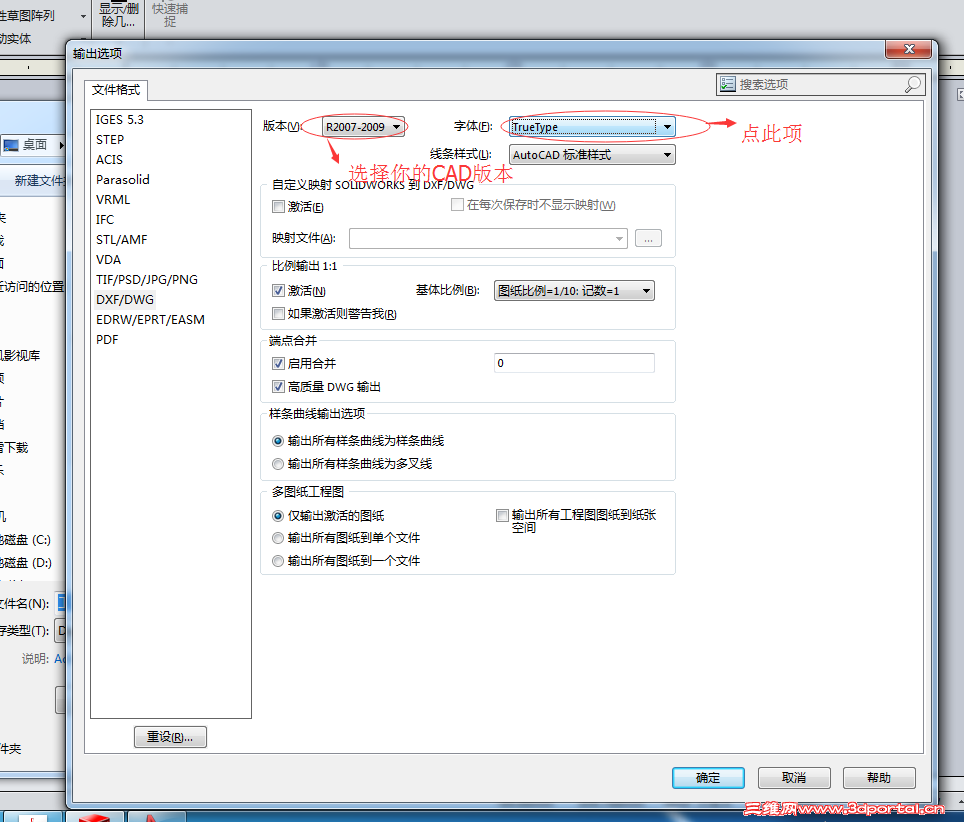Click 确定 to confirm export options
The image size is (964, 822).
point(708,777)
